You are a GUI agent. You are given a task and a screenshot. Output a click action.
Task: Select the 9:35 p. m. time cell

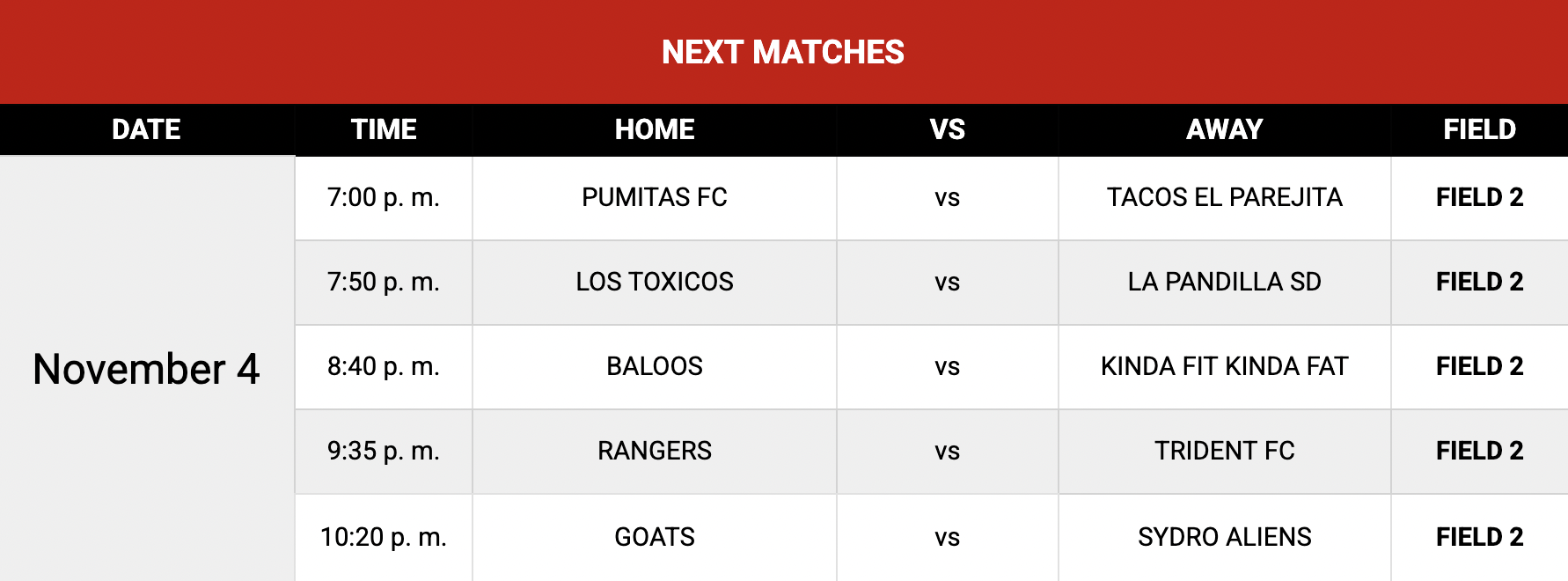click(384, 451)
